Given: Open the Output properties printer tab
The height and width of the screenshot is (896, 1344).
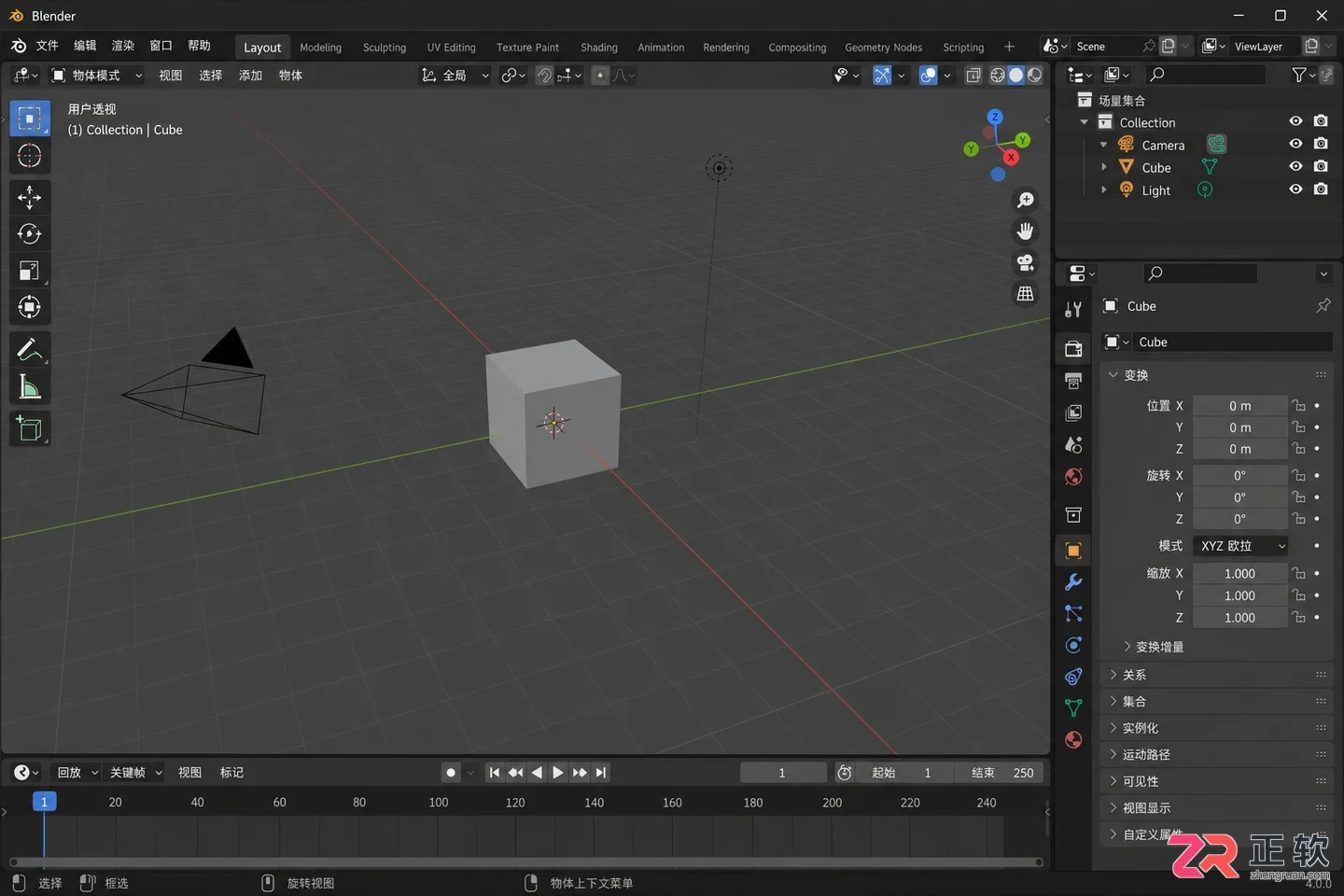Looking at the screenshot, I should (x=1073, y=381).
